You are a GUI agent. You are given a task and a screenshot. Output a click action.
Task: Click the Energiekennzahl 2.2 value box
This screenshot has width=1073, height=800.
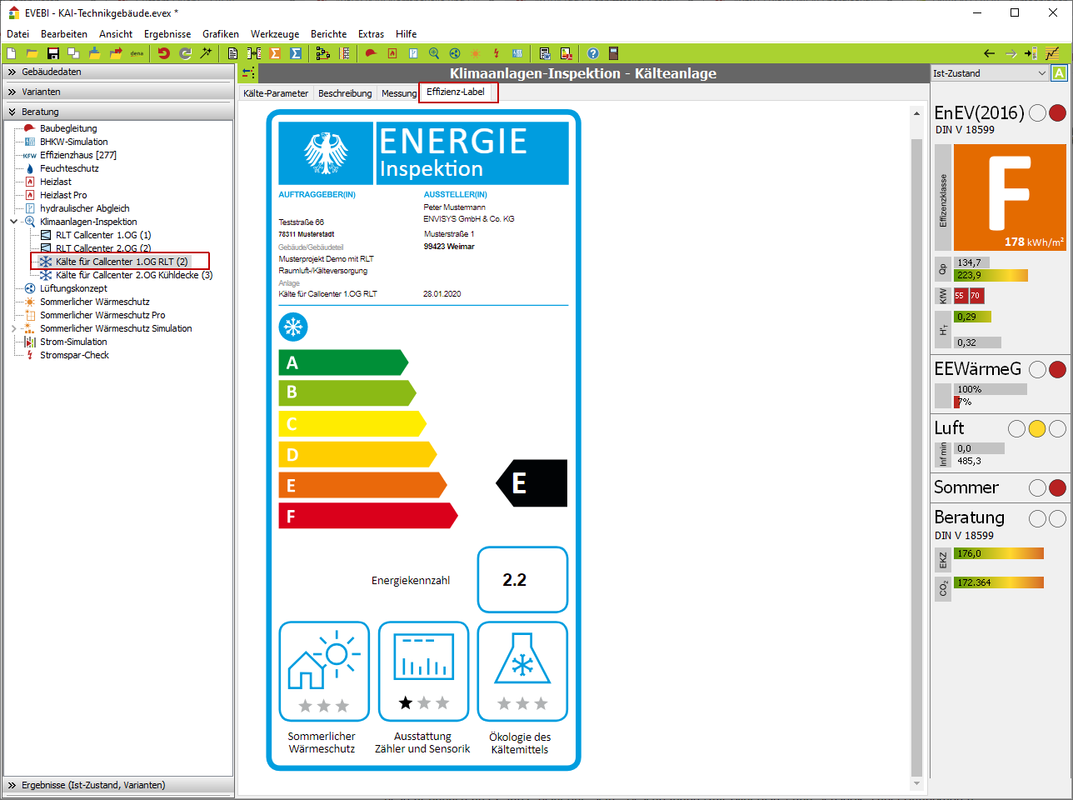(522, 580)
